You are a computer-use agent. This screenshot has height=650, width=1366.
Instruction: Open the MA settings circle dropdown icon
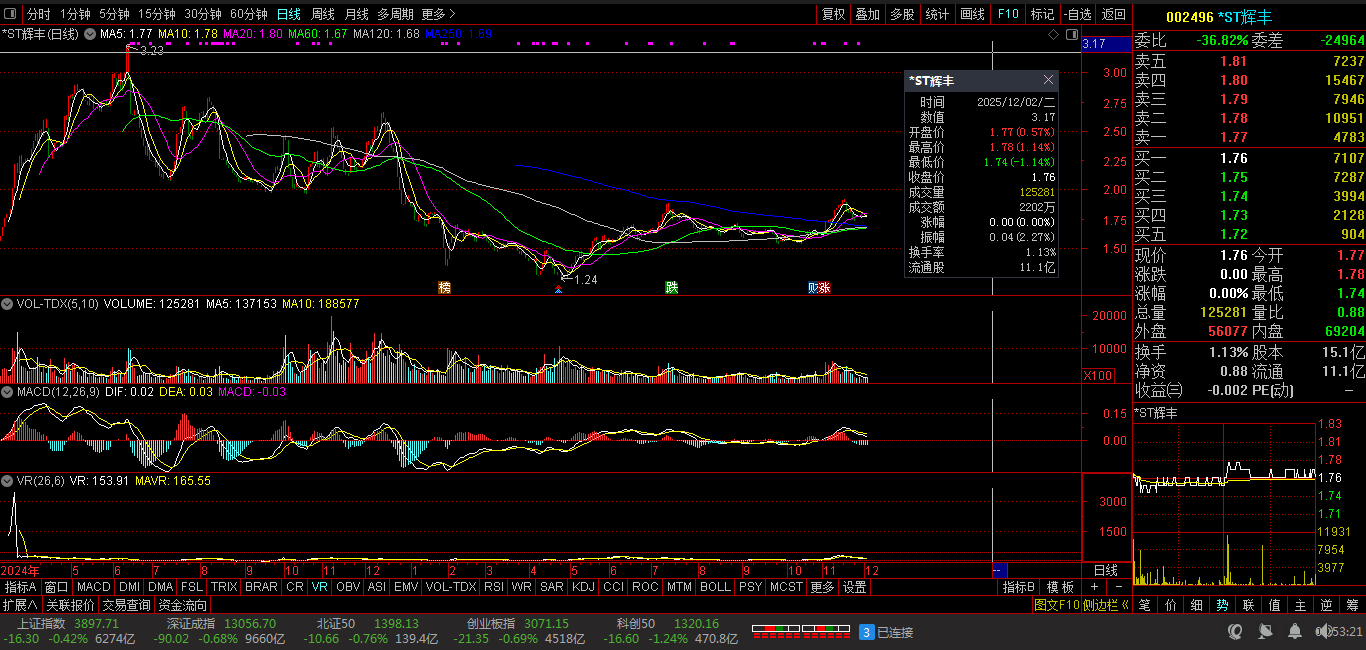(x=89, y=34)
